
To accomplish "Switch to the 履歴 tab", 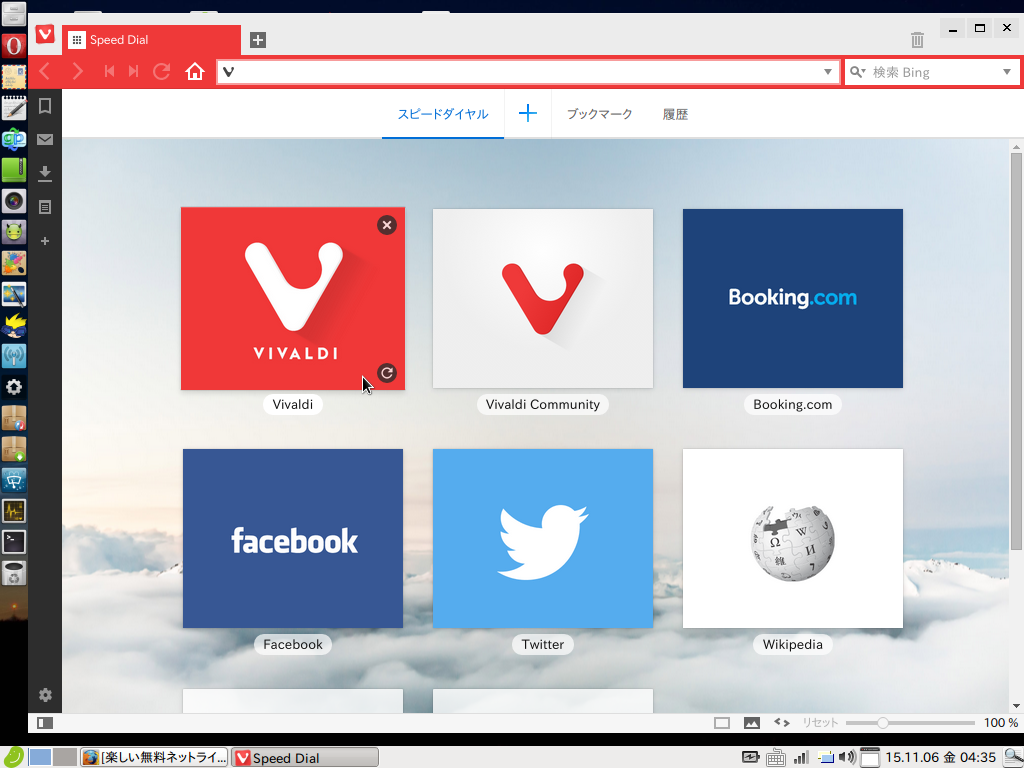I will [x=675, y=114].
